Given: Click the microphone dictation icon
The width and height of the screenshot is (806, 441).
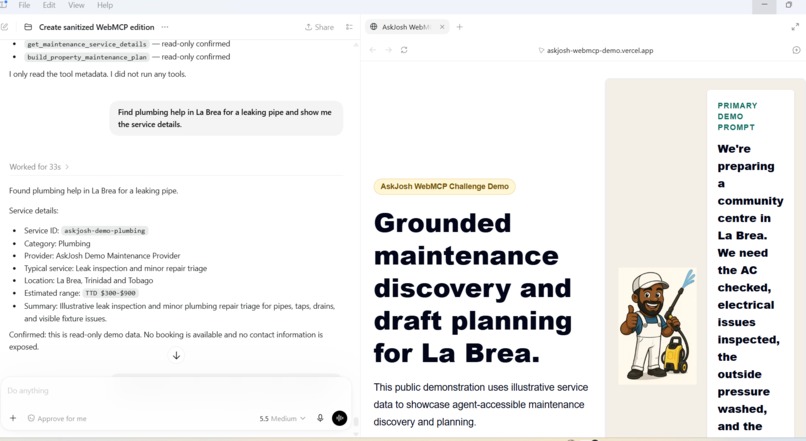Looking at the screenshot, I should (320, 418).
